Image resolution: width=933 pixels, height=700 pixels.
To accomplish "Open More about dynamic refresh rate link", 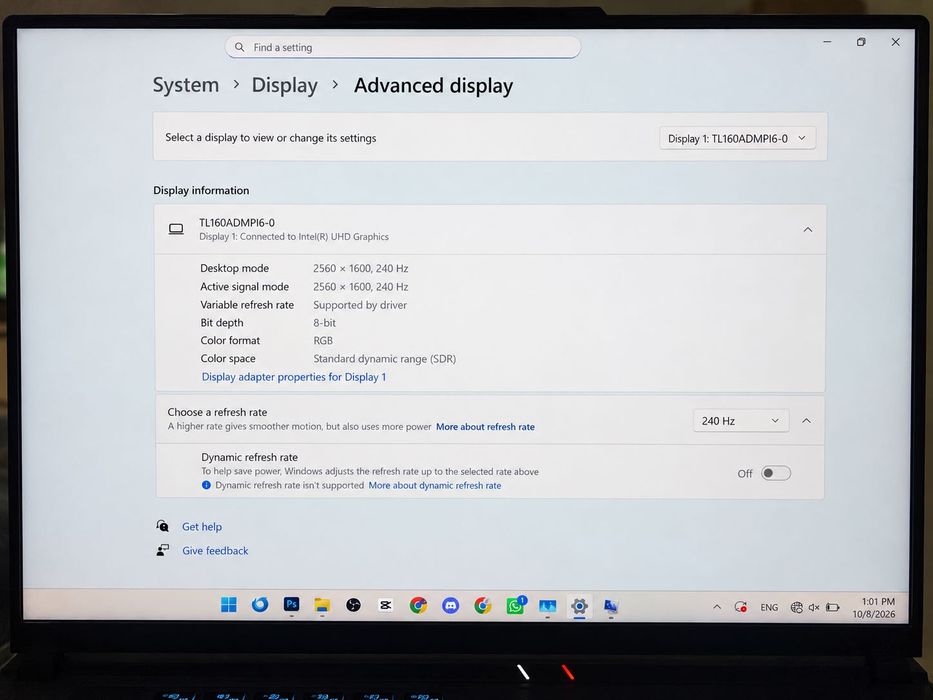I will click(434, 486).
